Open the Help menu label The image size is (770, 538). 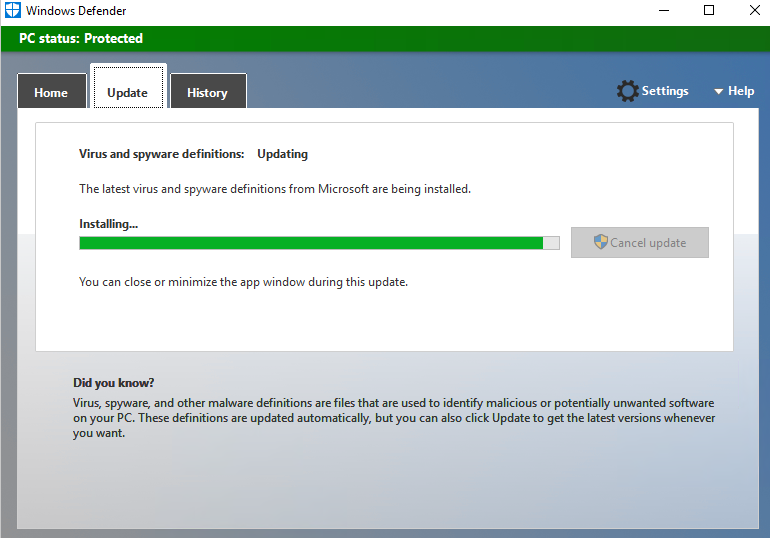[741, 91]
